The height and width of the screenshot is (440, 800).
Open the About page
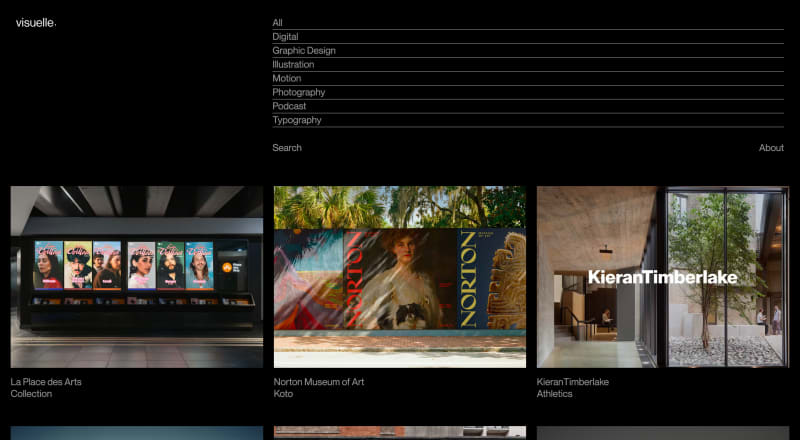coord(771,148)
